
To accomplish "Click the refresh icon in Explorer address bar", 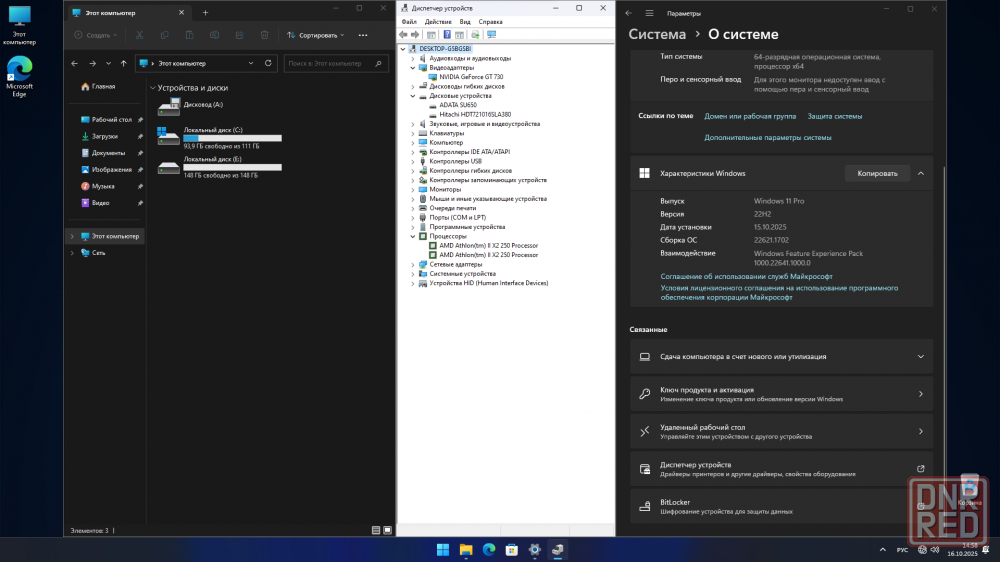I will pos(268,63).
